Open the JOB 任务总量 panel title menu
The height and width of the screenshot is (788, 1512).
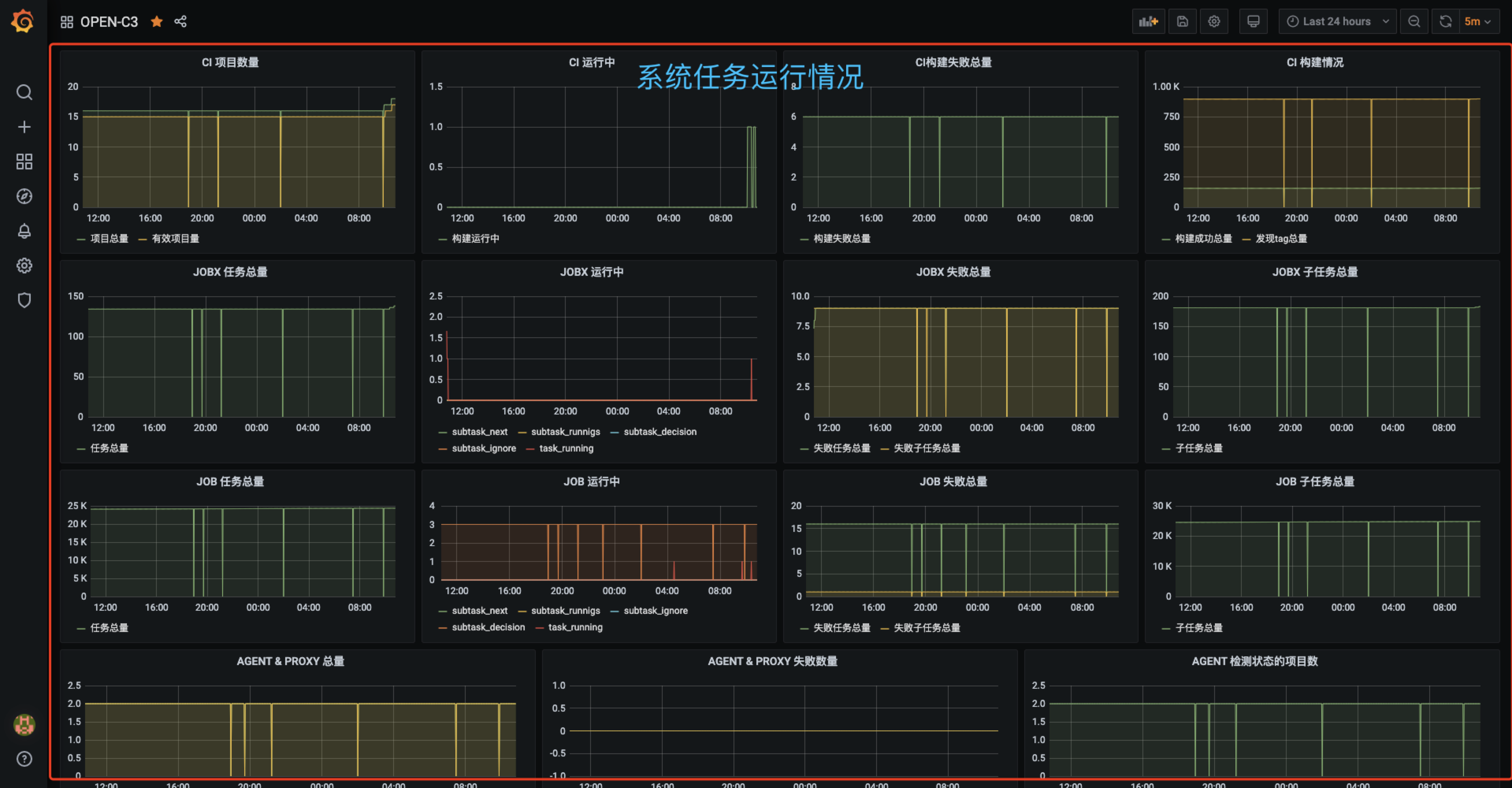click(x=230, y=481)
